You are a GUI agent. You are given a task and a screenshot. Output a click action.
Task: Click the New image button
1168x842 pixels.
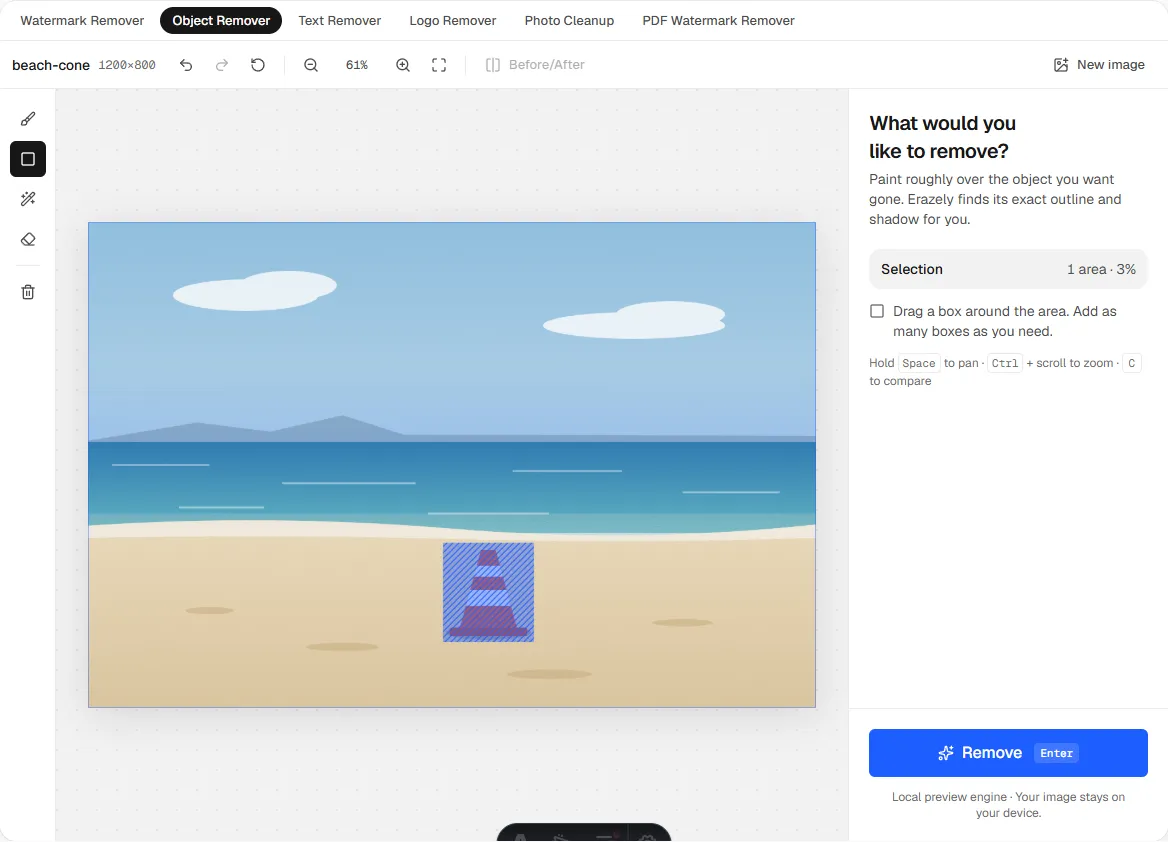(1099, 65)
